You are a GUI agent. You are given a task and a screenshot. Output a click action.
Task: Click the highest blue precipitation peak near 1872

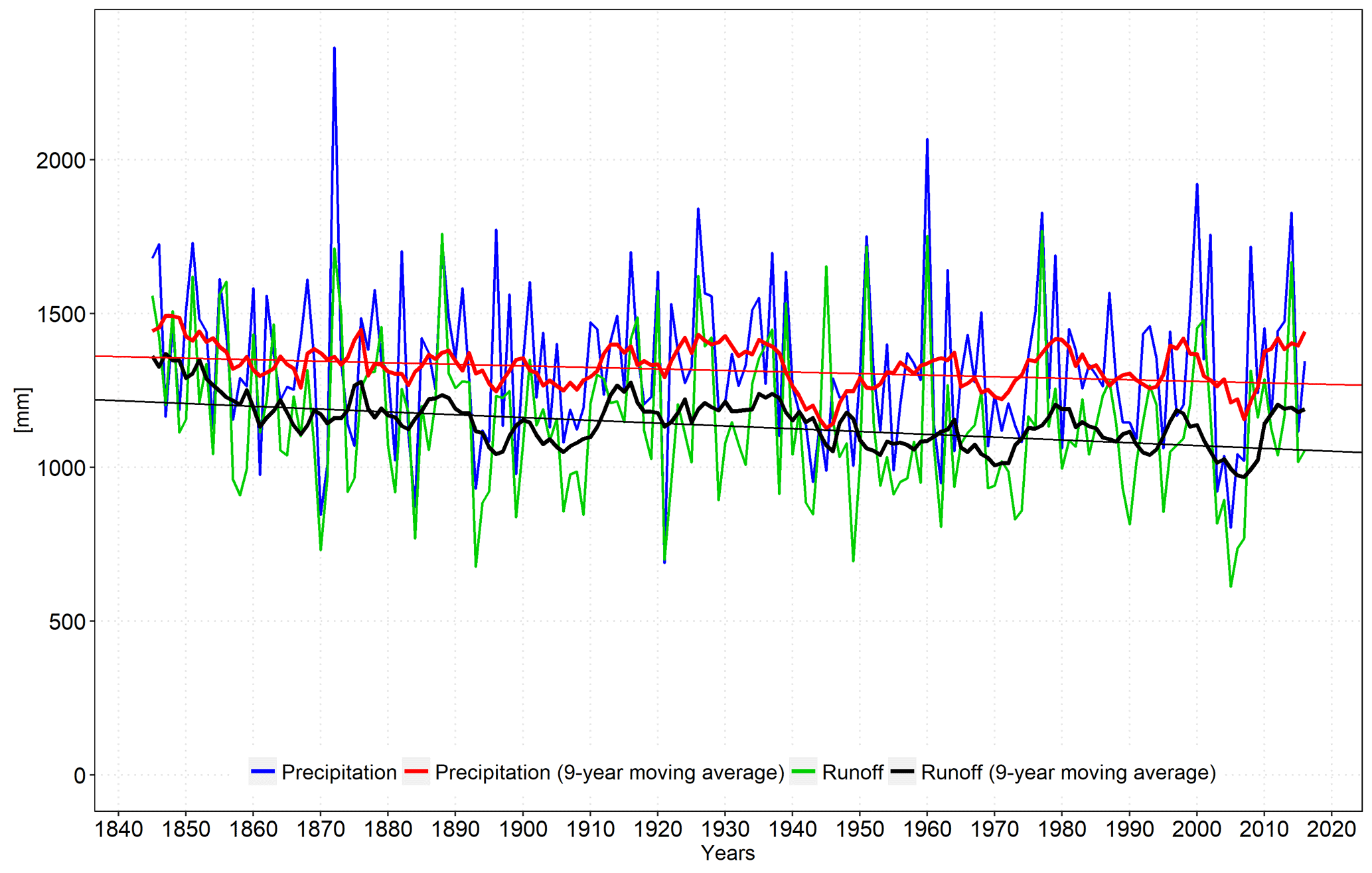334,48
